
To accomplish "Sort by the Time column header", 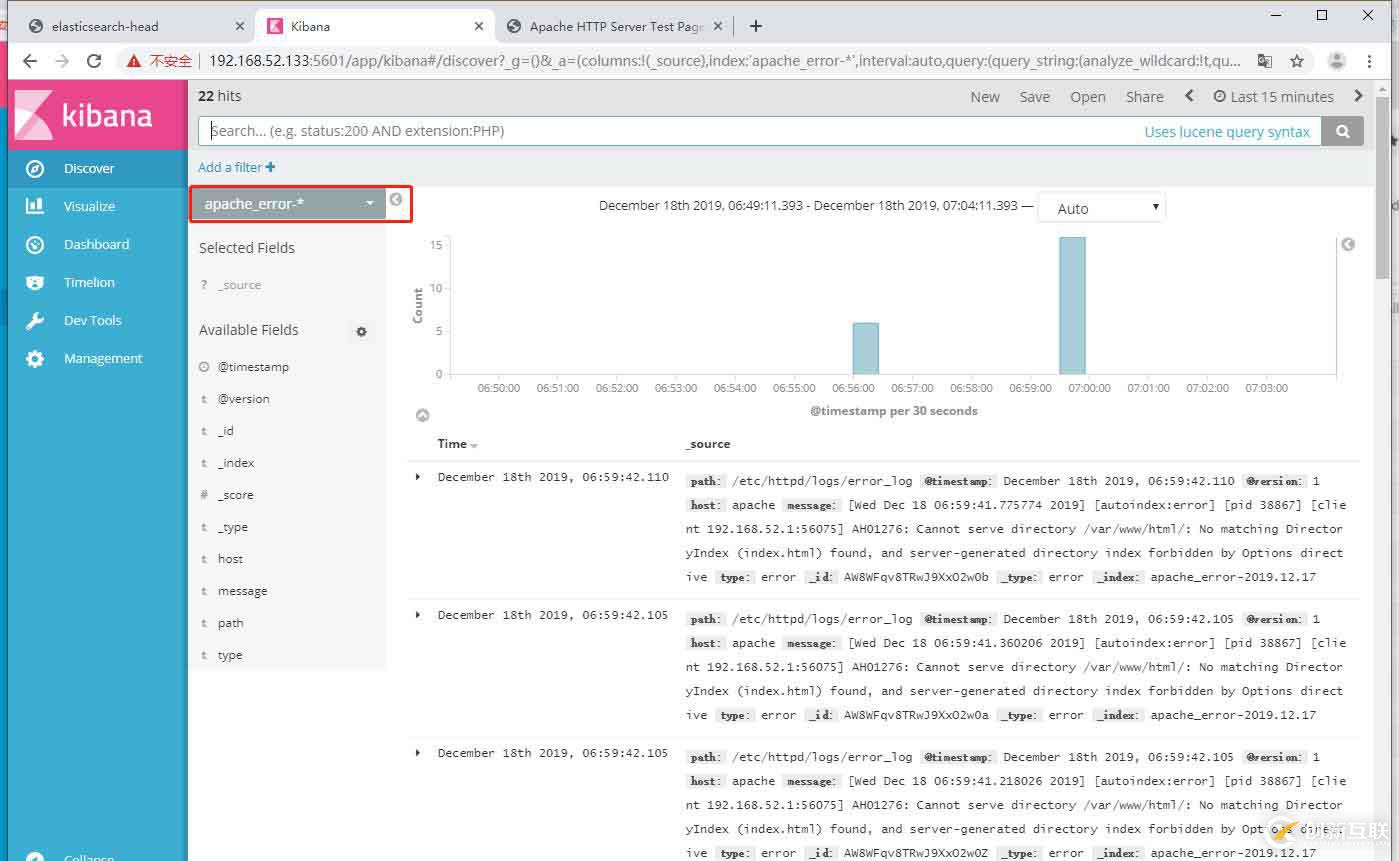I will [x=457, y=444].
